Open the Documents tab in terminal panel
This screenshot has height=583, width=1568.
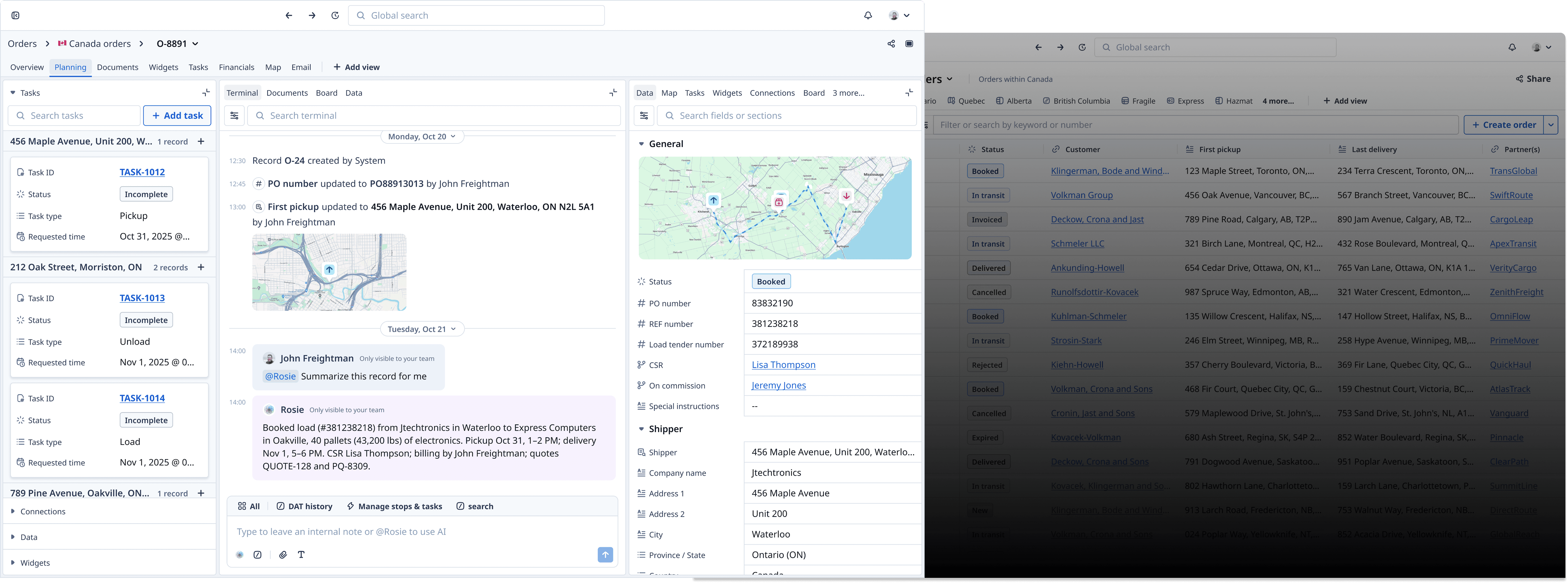point(287,92)
